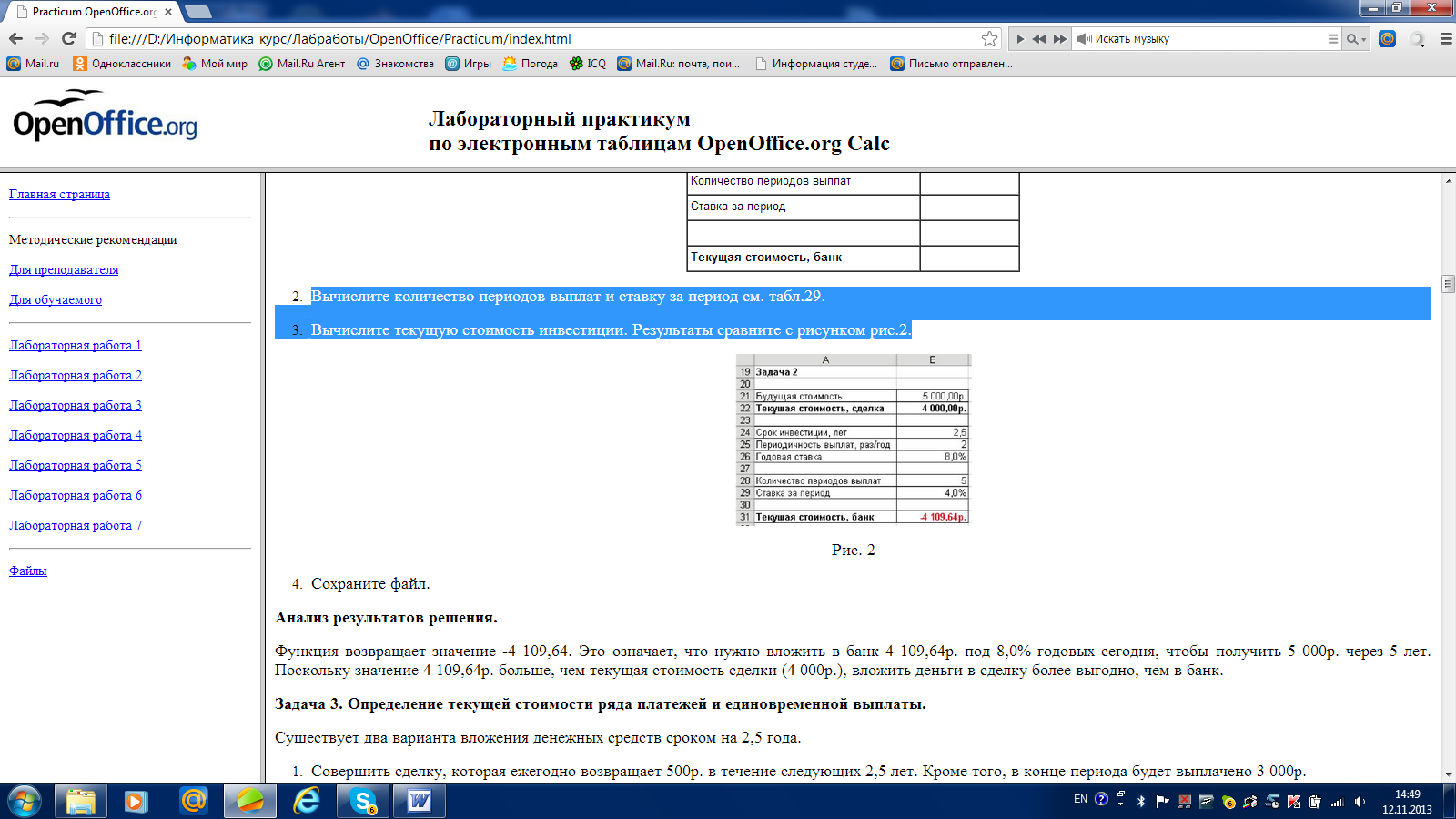Open Лабораторная работа 4 link
The height and width of the screenshot is (819, 1456).
pos(76,435)
